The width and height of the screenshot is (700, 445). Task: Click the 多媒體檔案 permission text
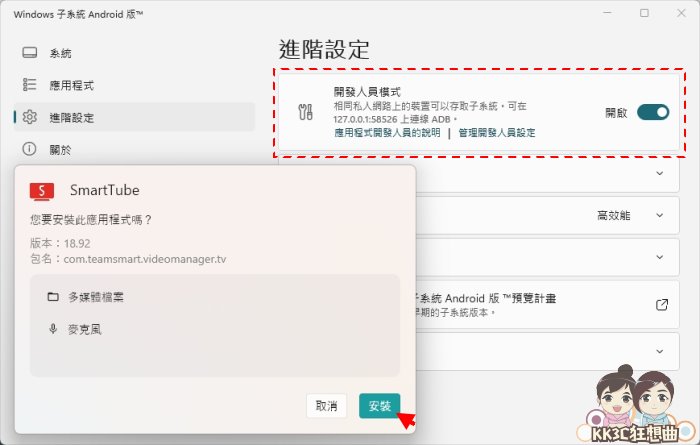96,297
